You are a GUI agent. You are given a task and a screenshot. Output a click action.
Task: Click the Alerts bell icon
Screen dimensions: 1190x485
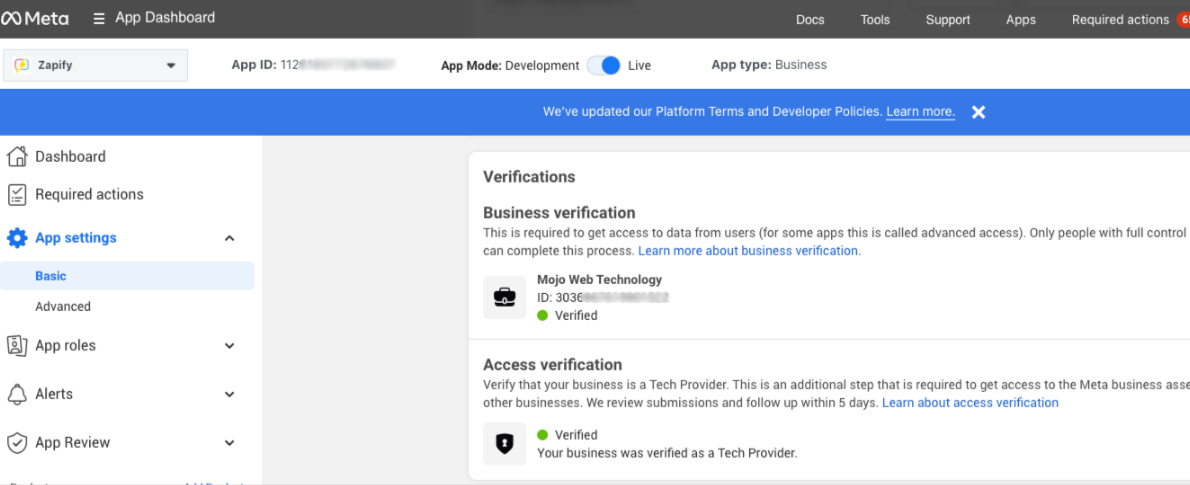(17, 394)
